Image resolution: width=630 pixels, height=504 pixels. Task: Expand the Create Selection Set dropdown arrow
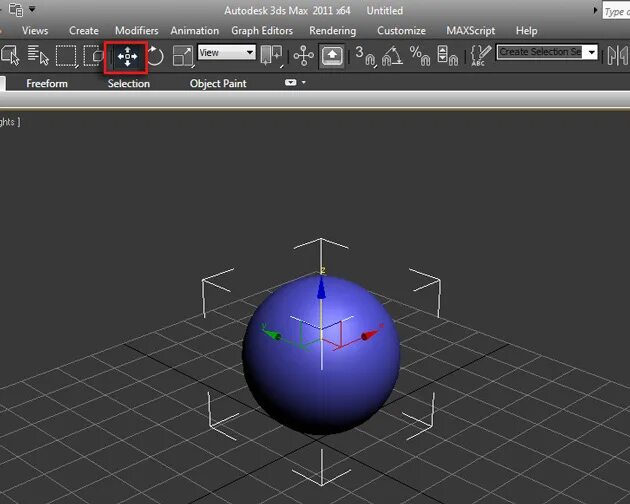(591, 52)
